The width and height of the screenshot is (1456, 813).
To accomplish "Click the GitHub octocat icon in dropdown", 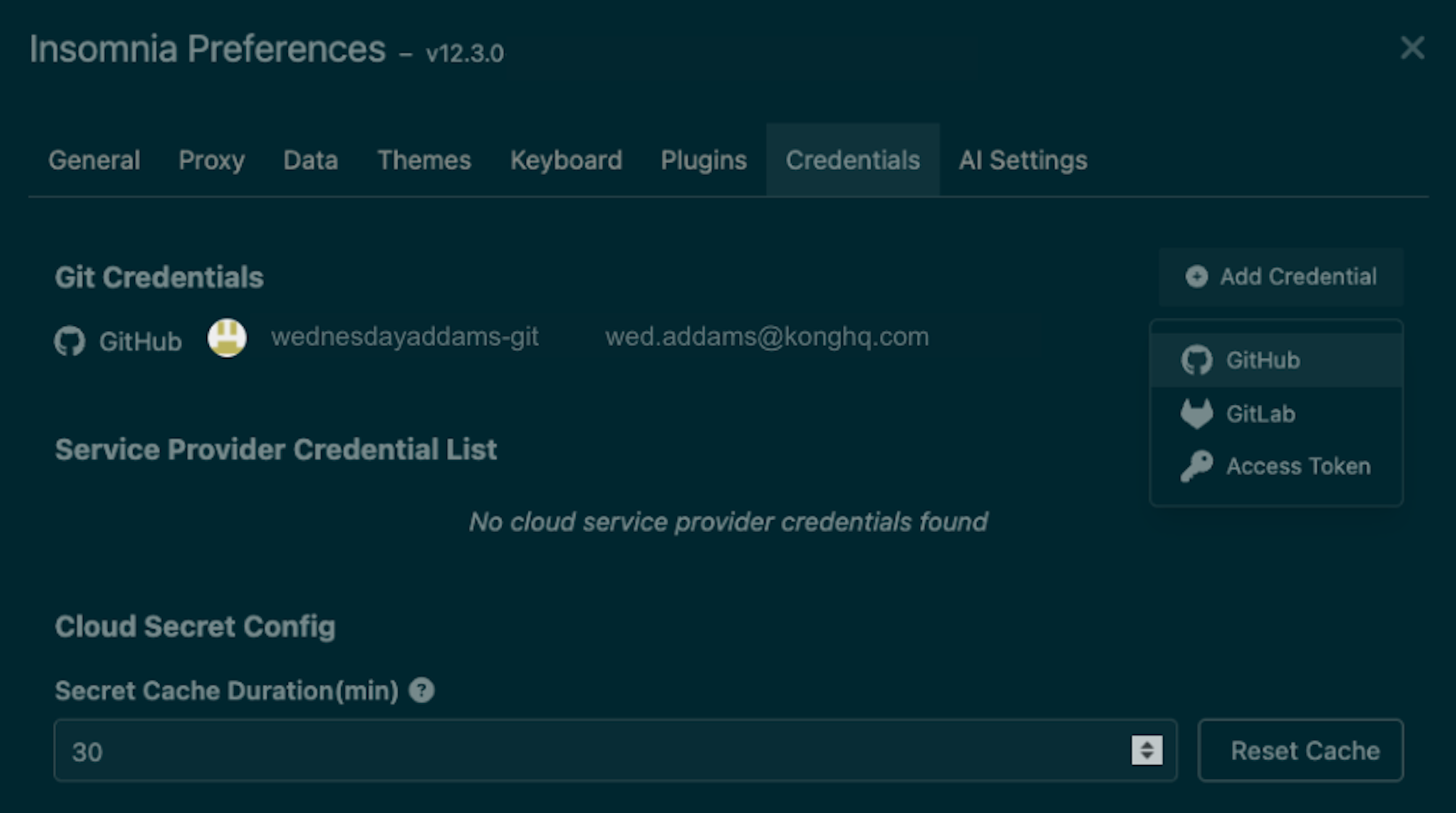I will [x=1196, y=360].
